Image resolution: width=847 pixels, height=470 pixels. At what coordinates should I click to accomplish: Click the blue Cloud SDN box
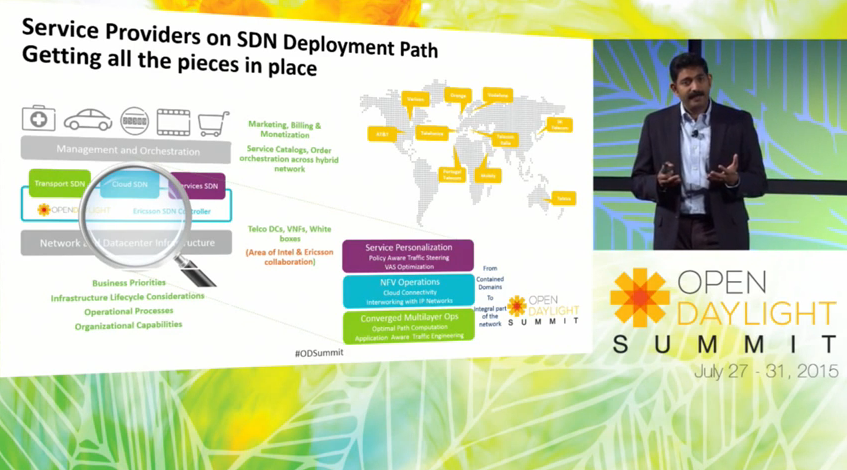(x=130, y=184)
